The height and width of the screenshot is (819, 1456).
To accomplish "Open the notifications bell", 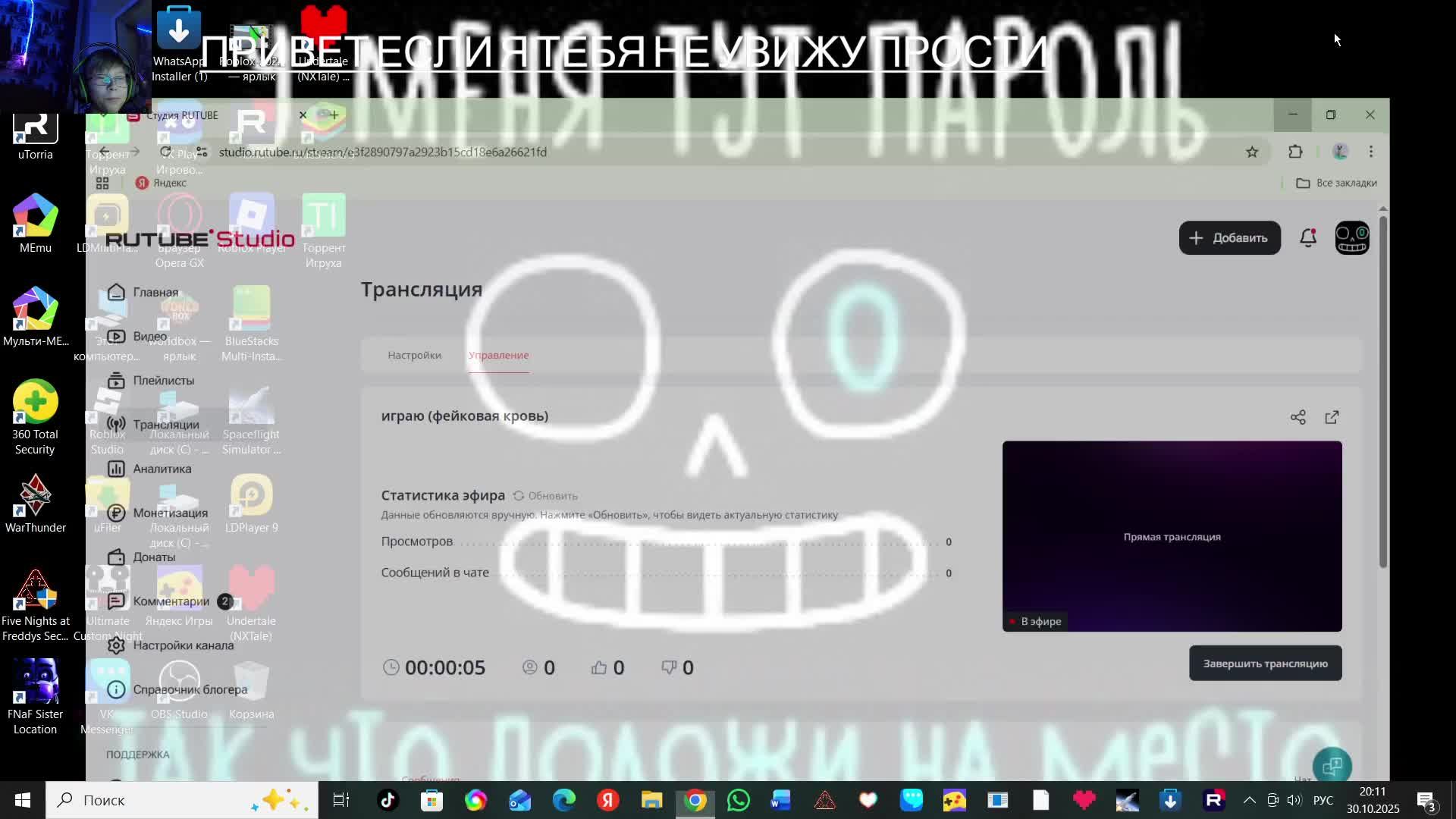I will [x=1308, y=238].
